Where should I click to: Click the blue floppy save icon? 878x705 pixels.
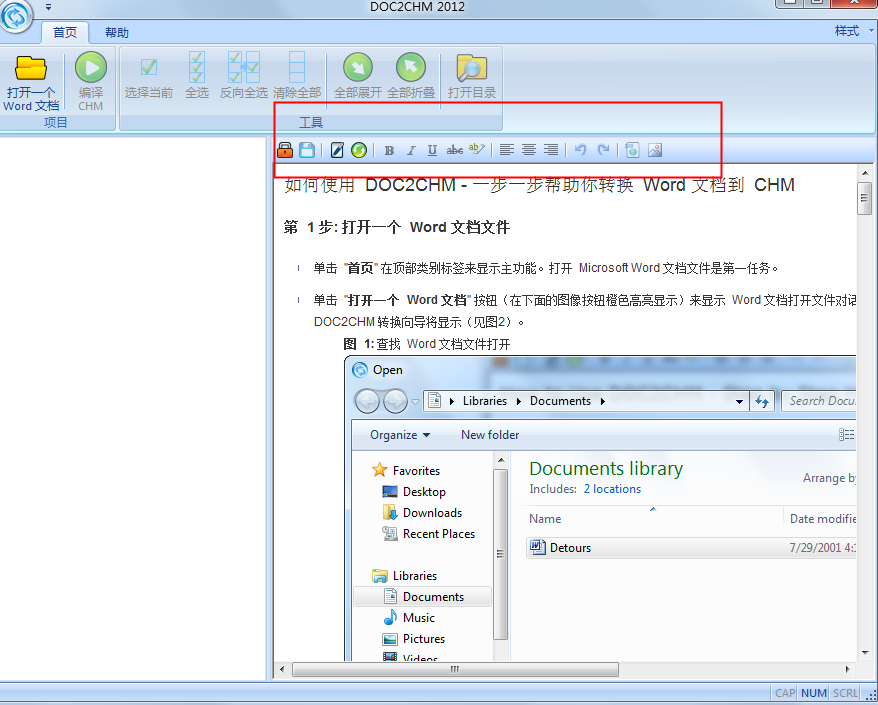click(307, 150)
